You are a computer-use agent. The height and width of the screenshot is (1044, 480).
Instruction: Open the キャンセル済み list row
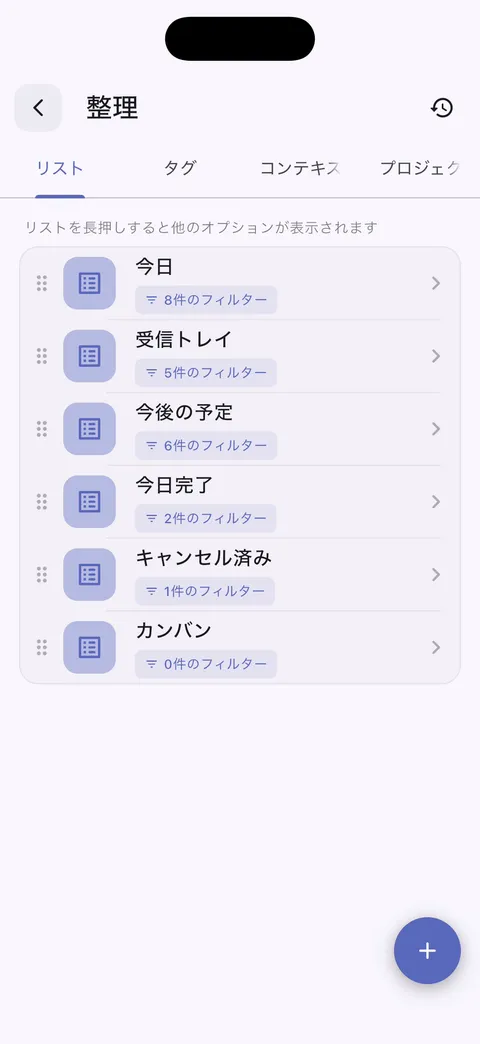click(x=240, y=575)
